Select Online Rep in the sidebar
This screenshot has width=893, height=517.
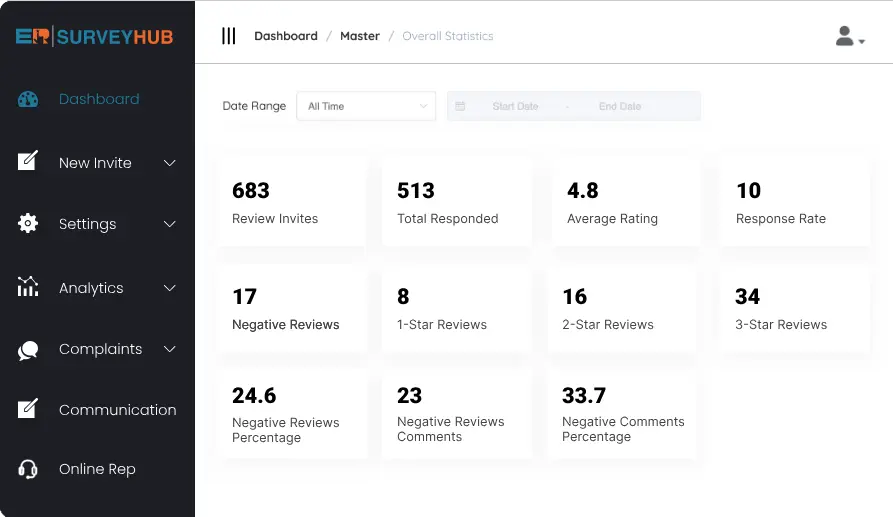(x=97, y=469)
